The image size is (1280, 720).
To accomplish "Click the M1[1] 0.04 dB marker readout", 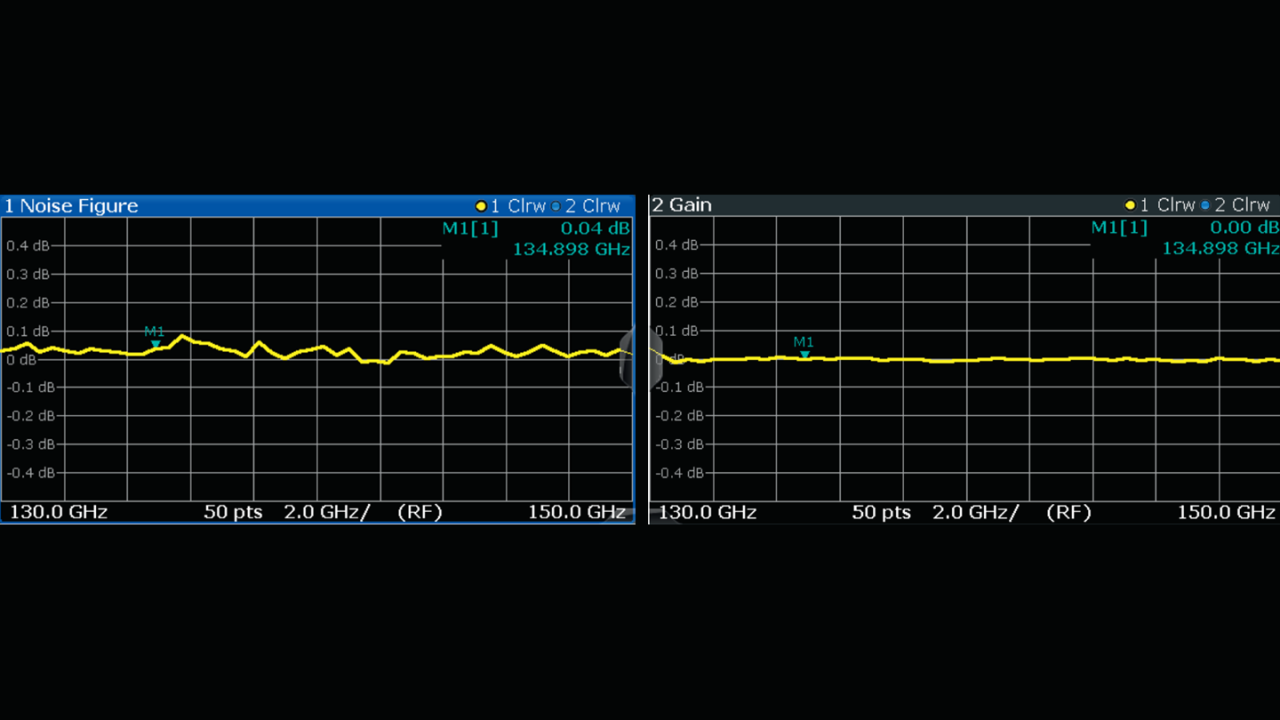I will 536,229.
